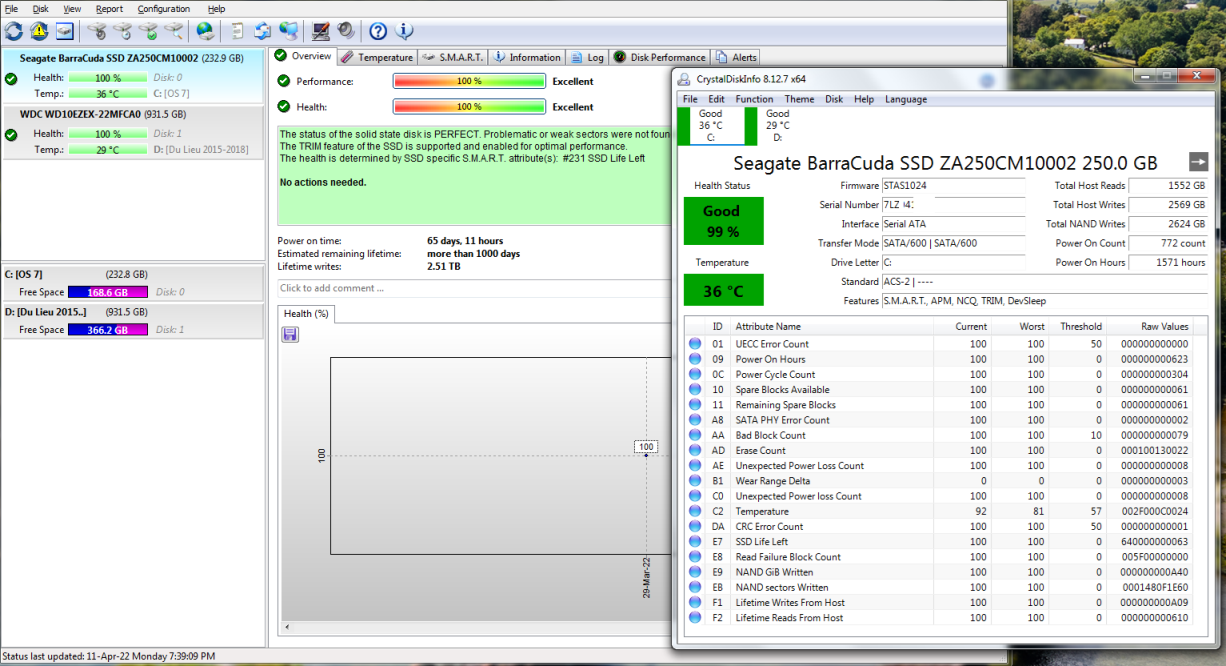Switch to the Log tab
This screenshot has width=1226, height=666.
tap(588, 57)
